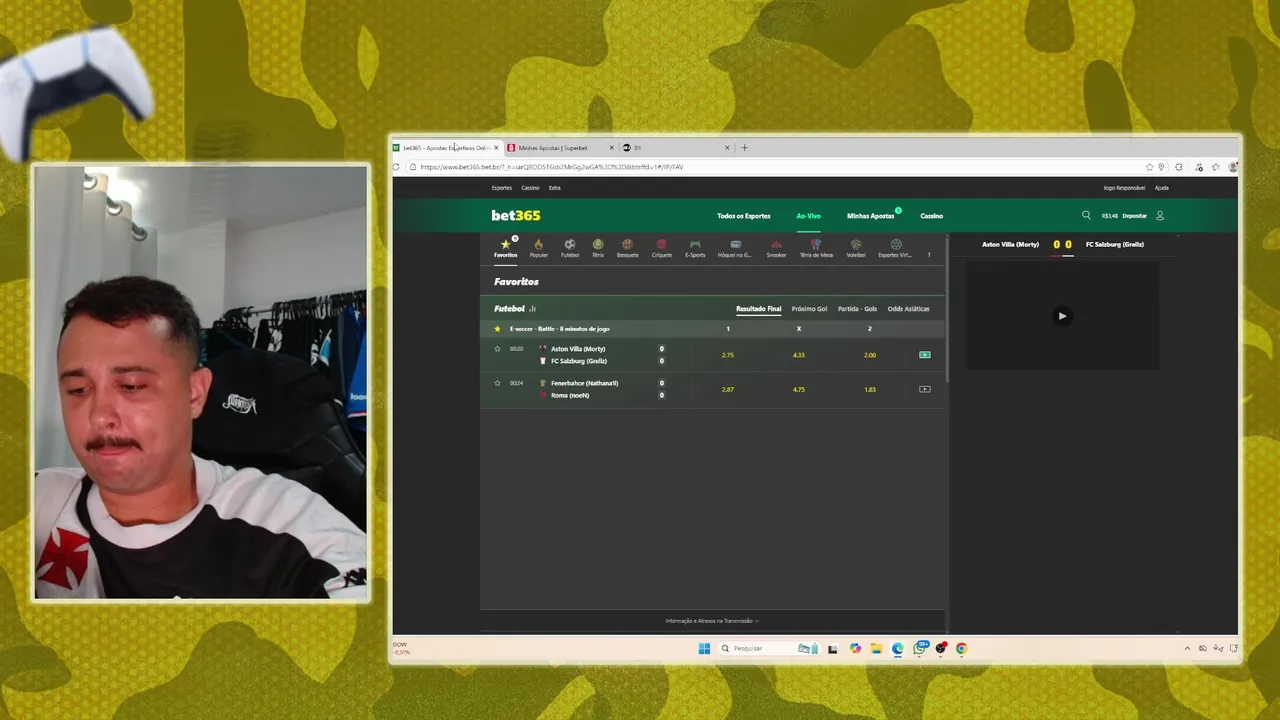This screenshot has height=720, width=1280.
Task: Open the Ajuda help link
Action: tap(1161, 188)
